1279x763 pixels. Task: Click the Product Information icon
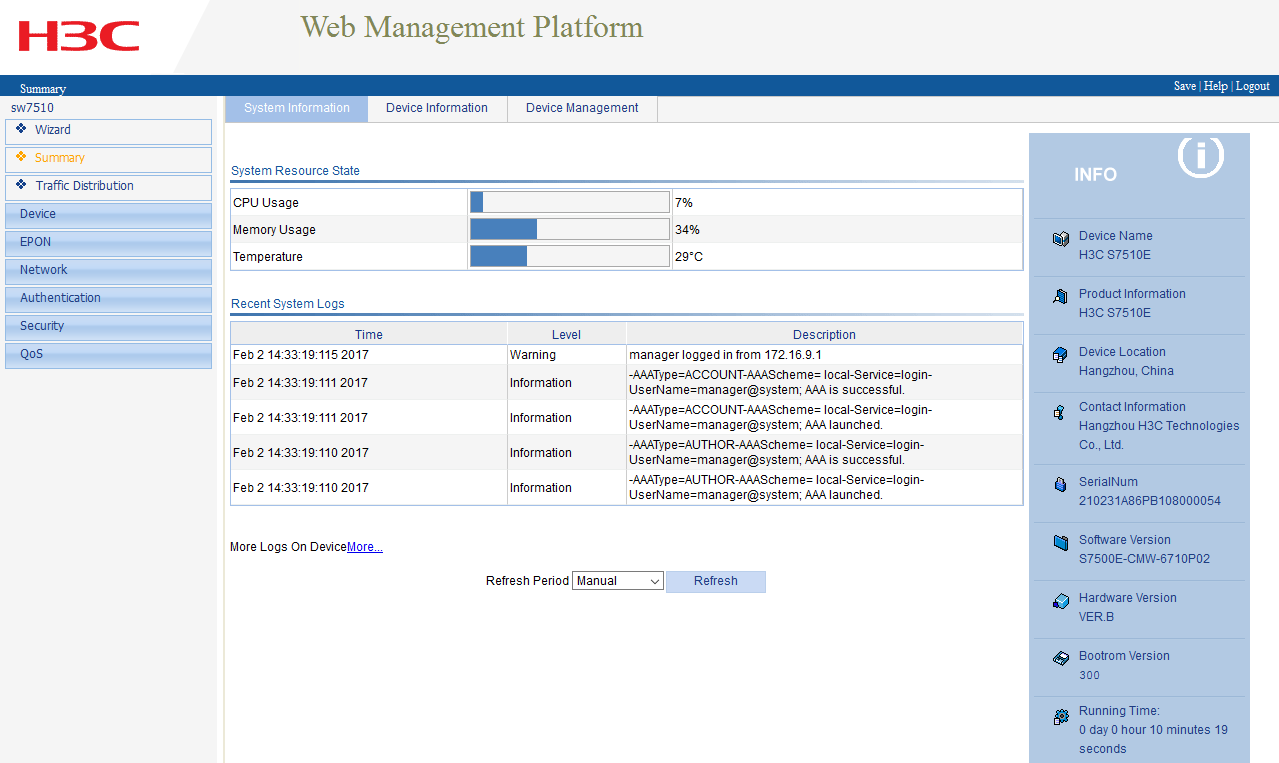click(x=1061, y=297)
